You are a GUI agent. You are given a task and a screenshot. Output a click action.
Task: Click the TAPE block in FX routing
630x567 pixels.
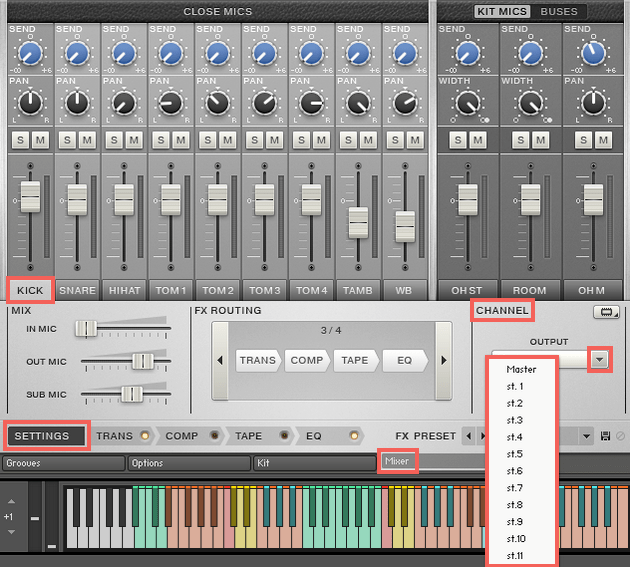[x=356, y=360]
